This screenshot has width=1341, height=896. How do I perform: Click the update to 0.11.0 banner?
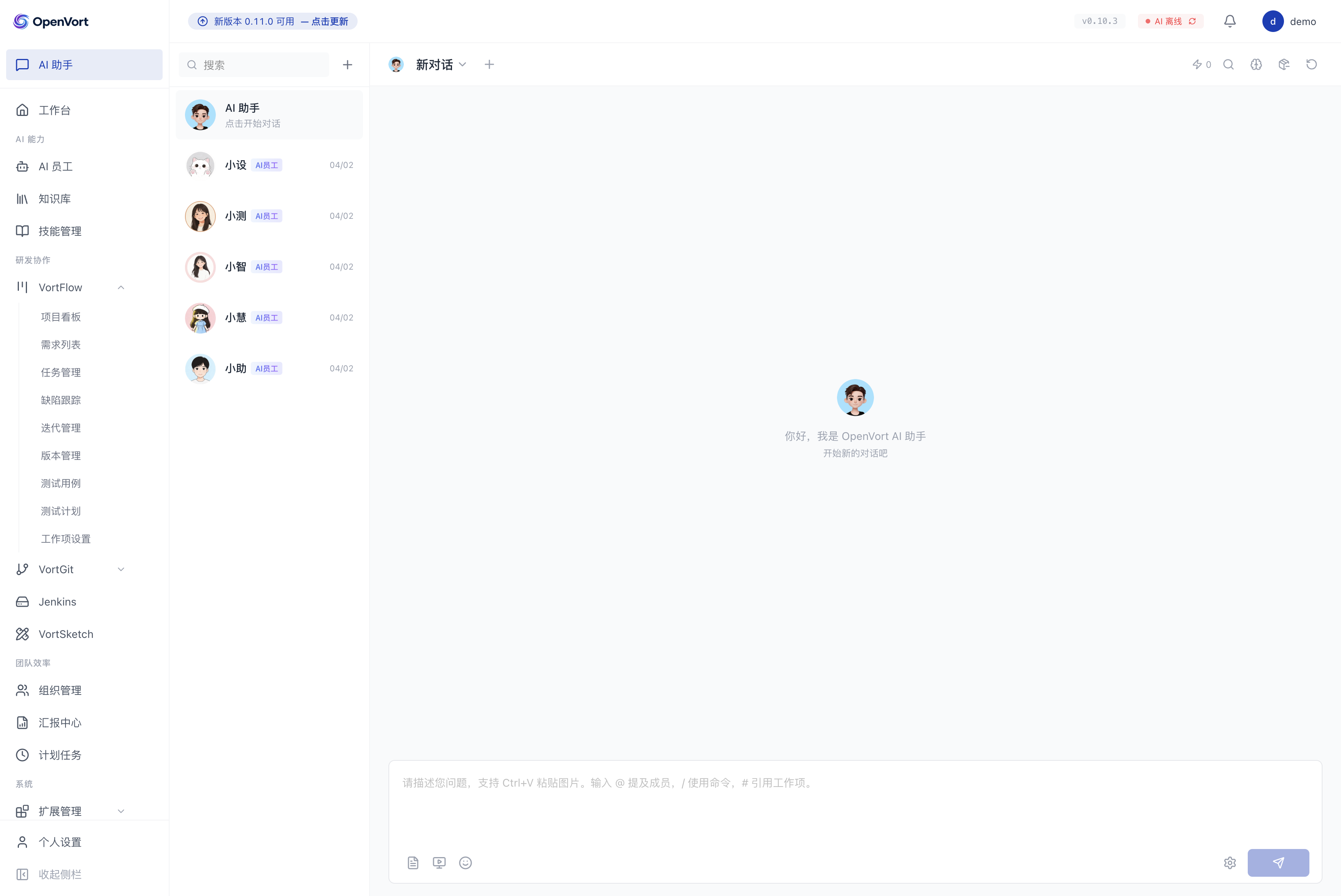click(x=273, y=21)
